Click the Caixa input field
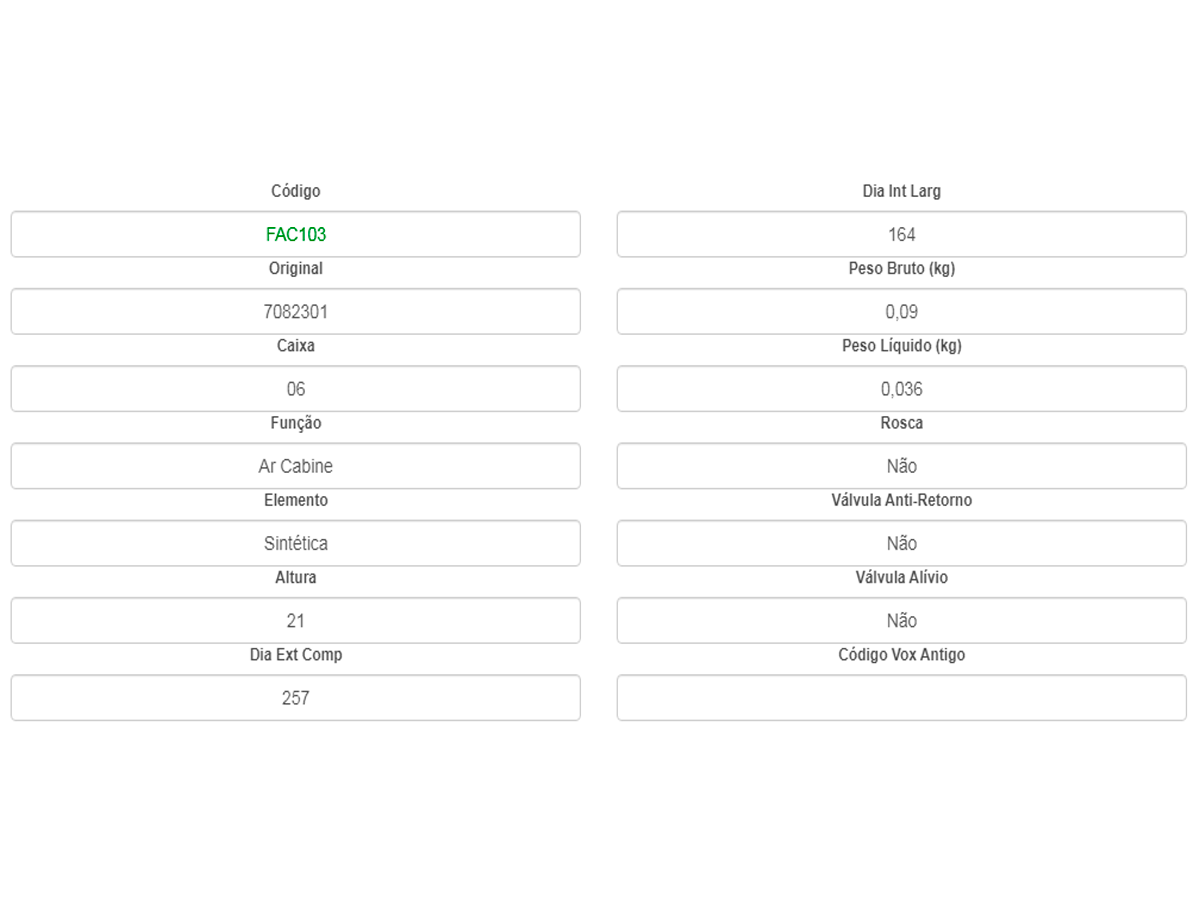 (x=295, y=389)
